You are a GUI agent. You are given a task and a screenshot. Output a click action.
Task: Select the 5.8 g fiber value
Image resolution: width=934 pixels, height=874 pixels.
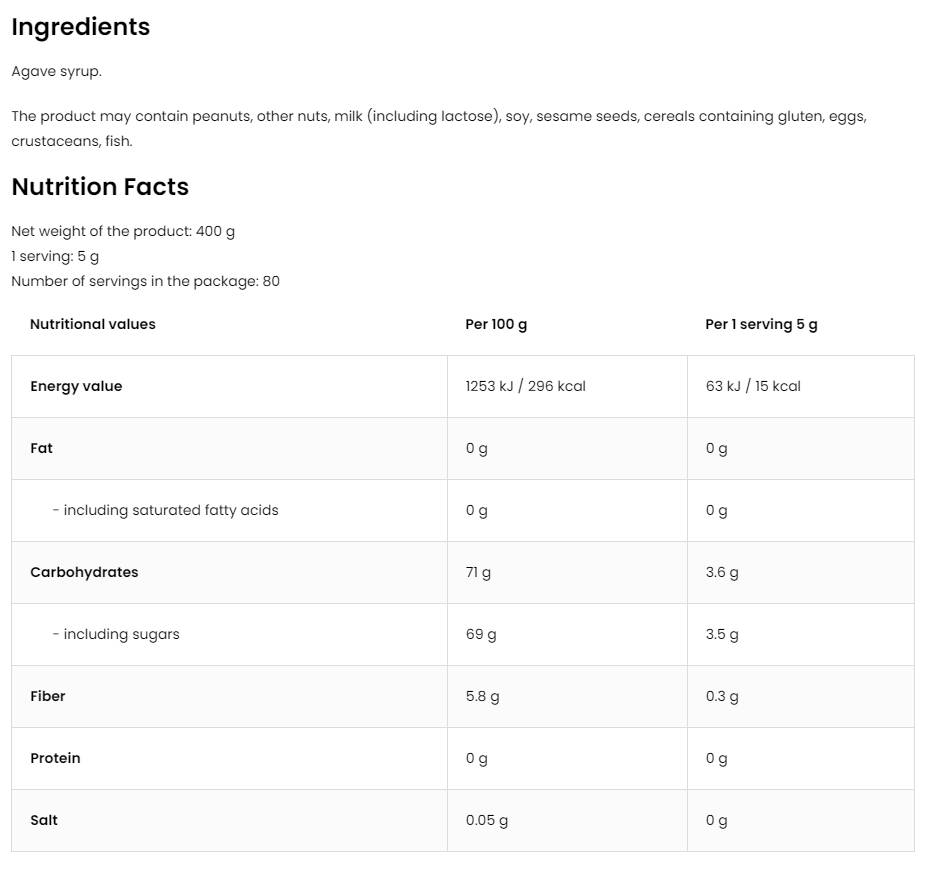482,696
